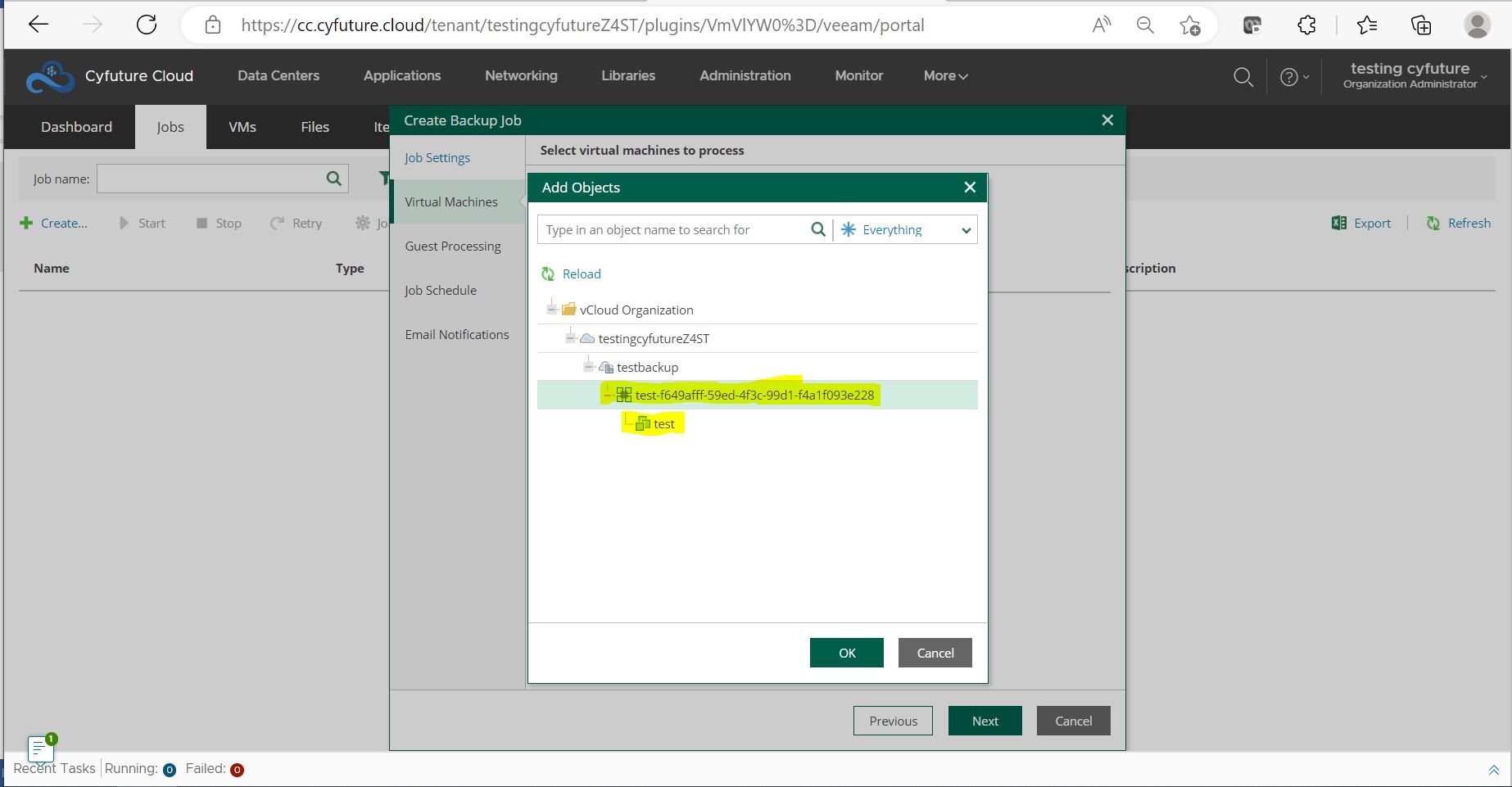Screen dimensions: 1512x787
Task: Select testbackup tree item
Action: point(647,367)
